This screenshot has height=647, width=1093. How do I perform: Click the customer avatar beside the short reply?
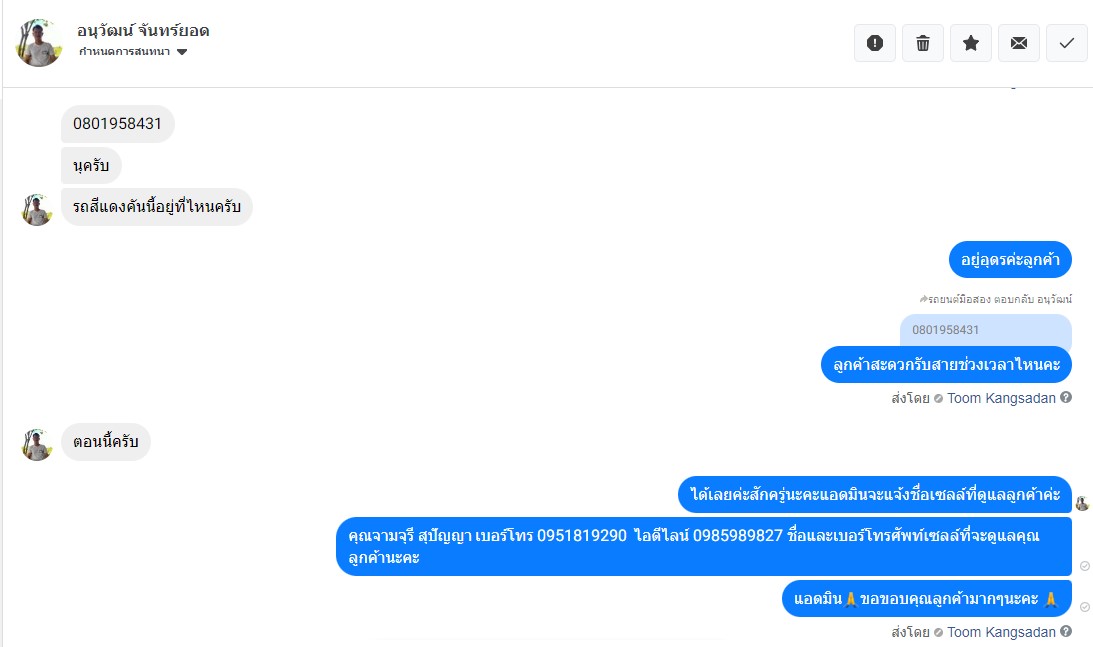[37, 444]
